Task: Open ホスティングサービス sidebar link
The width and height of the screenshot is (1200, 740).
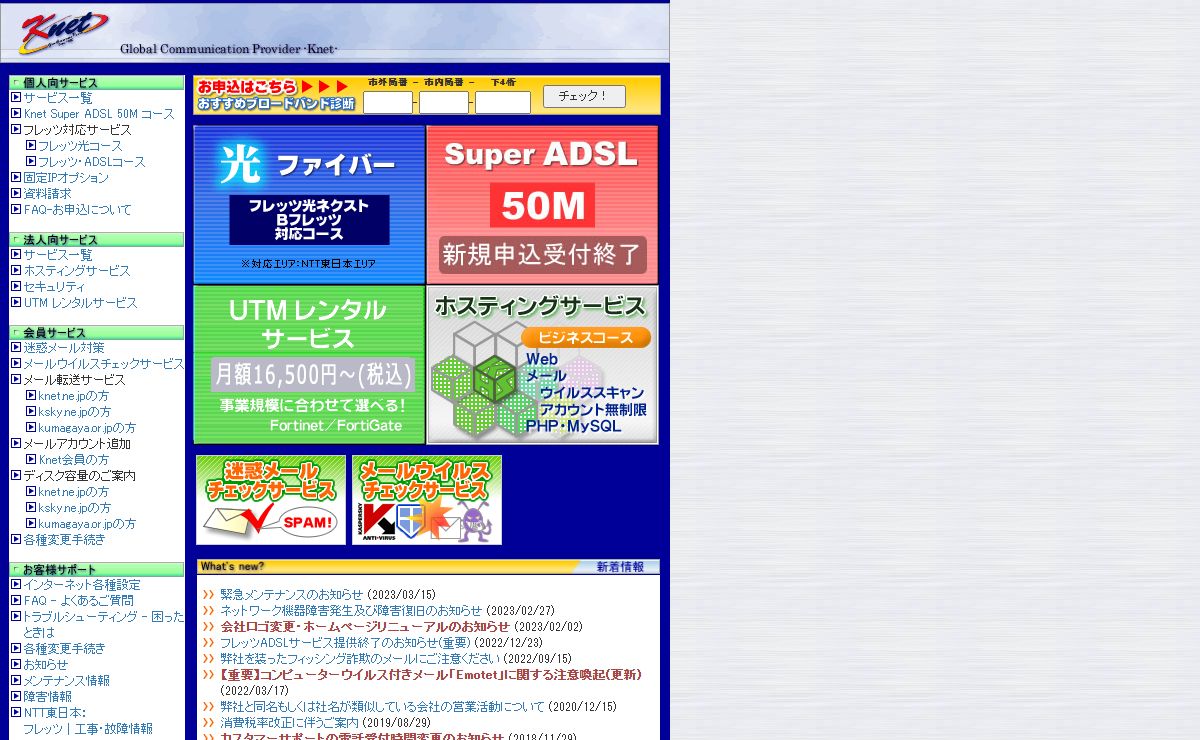Action: coord(77,271)
